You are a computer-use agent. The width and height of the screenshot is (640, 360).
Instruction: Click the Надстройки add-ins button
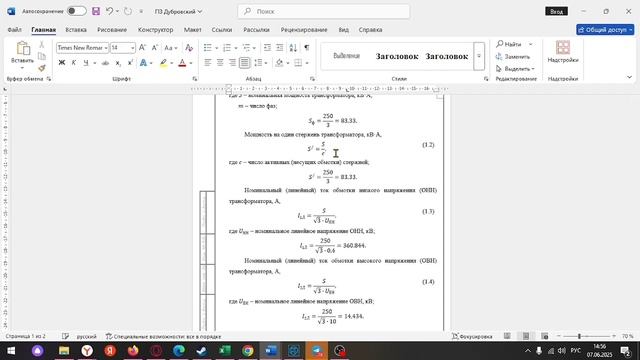(x=563, y=52)
